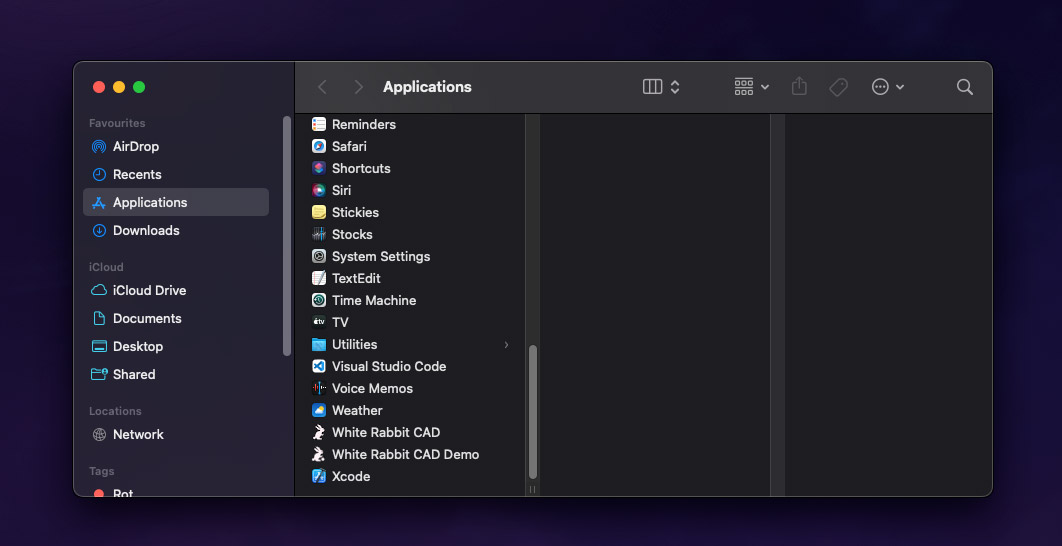1062x546 pixels.
Task: Select the Time Machine name text
Action: click(x=374, y=300)
